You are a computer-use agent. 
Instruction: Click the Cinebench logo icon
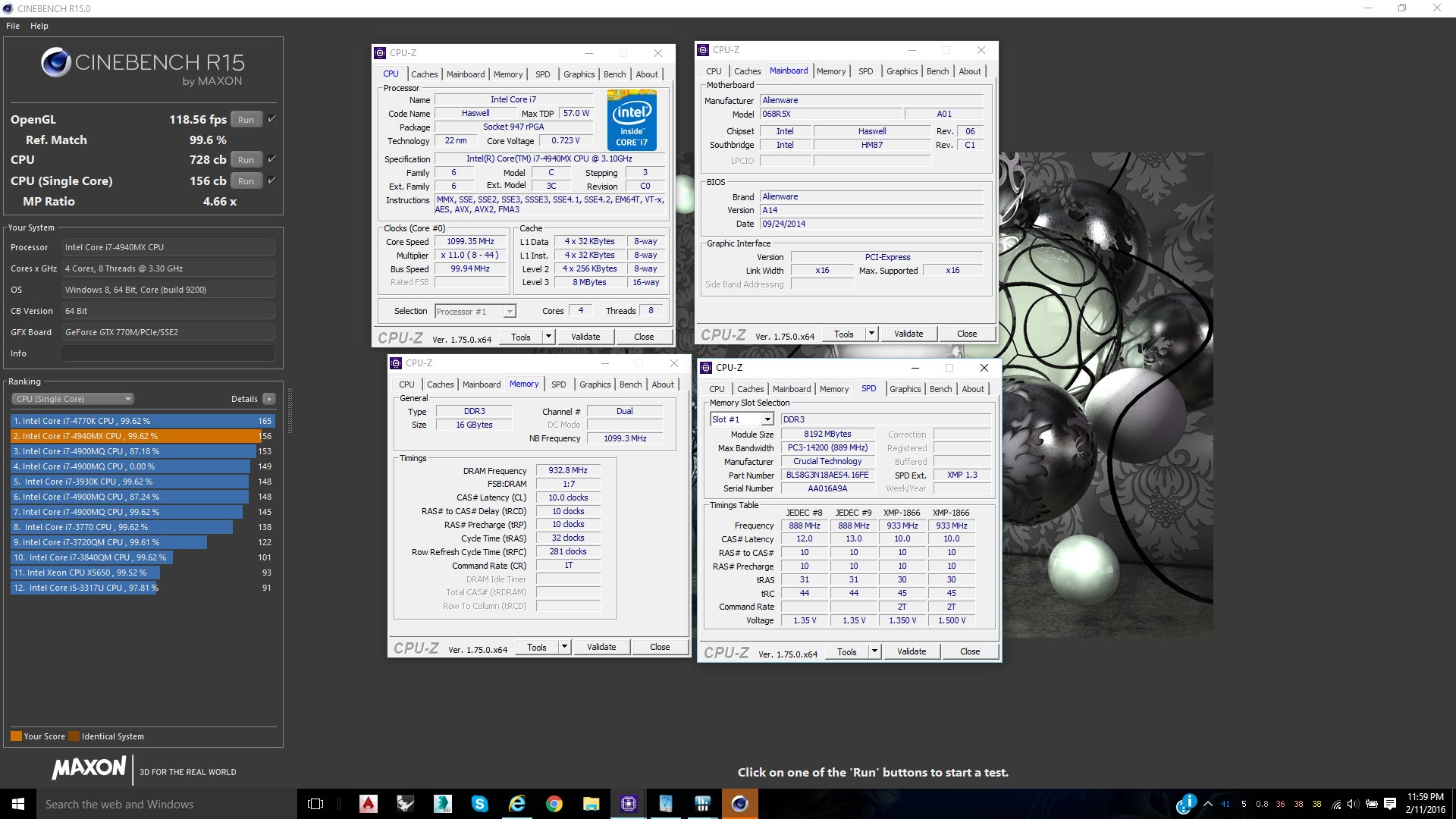click(x=55, y=62)
